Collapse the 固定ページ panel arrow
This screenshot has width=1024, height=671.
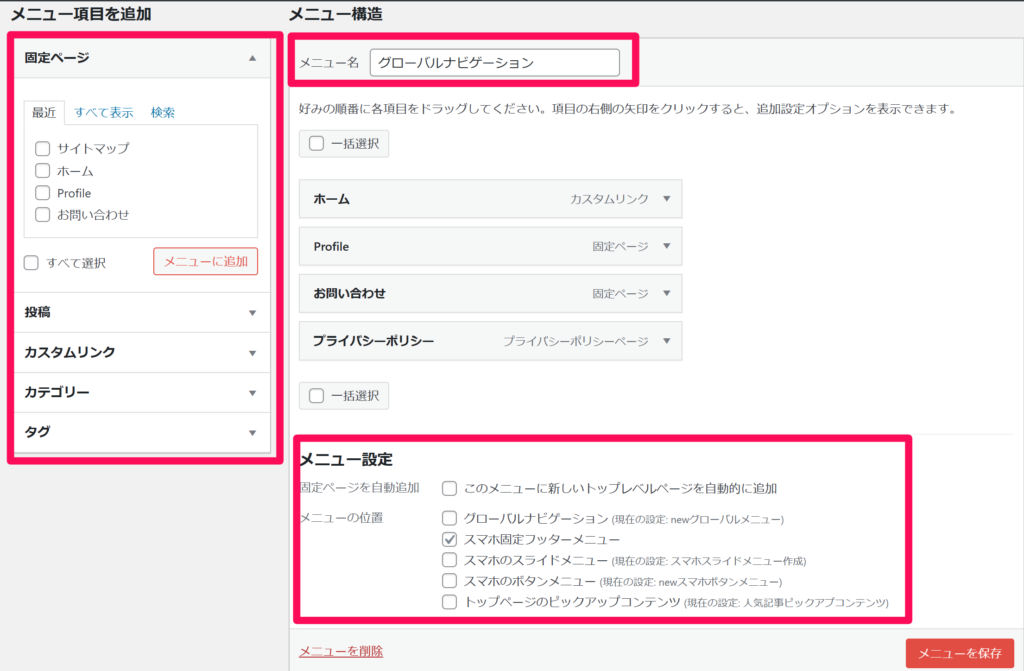pos(253,58)
